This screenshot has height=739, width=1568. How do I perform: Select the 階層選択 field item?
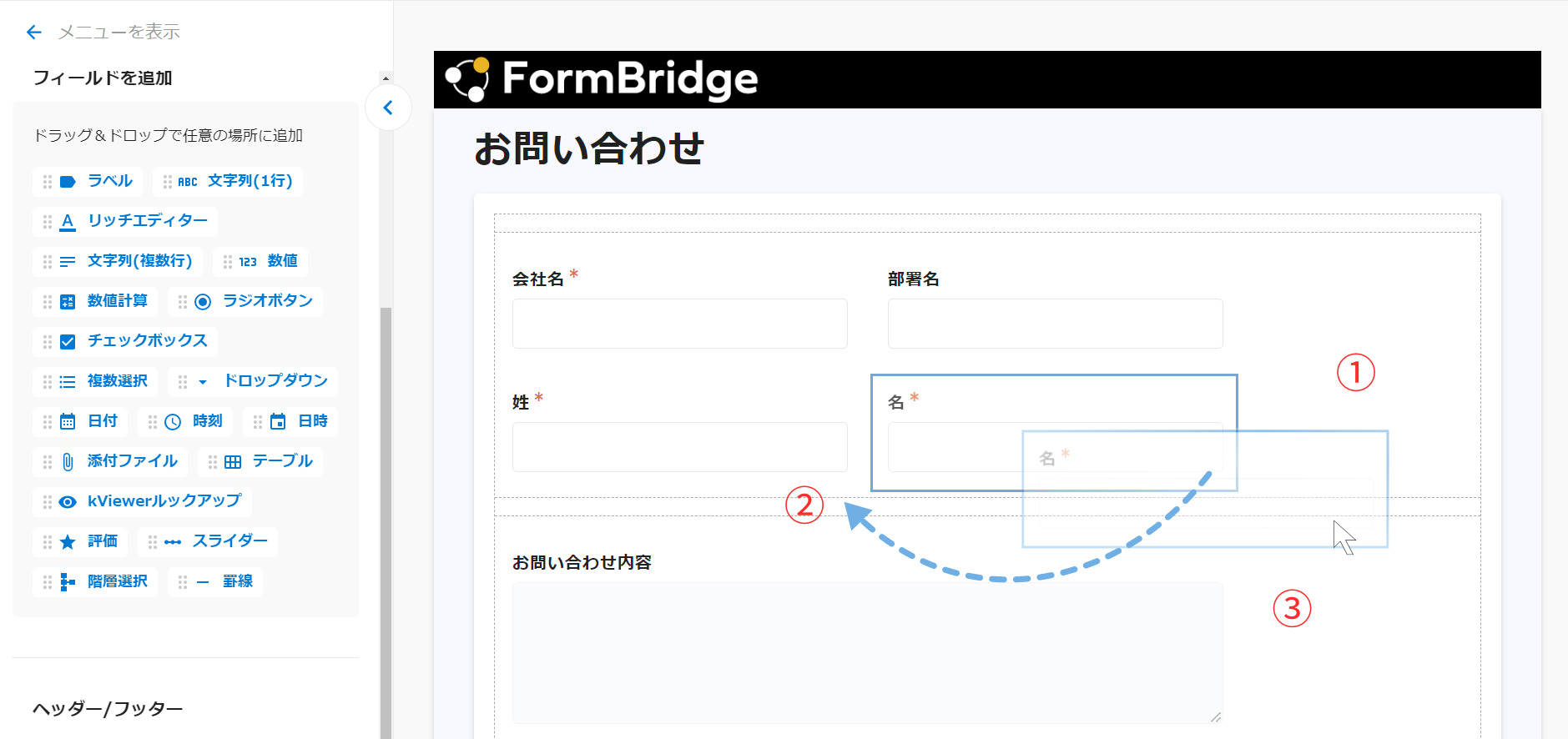pyautogui.click(x=95, y=581)
